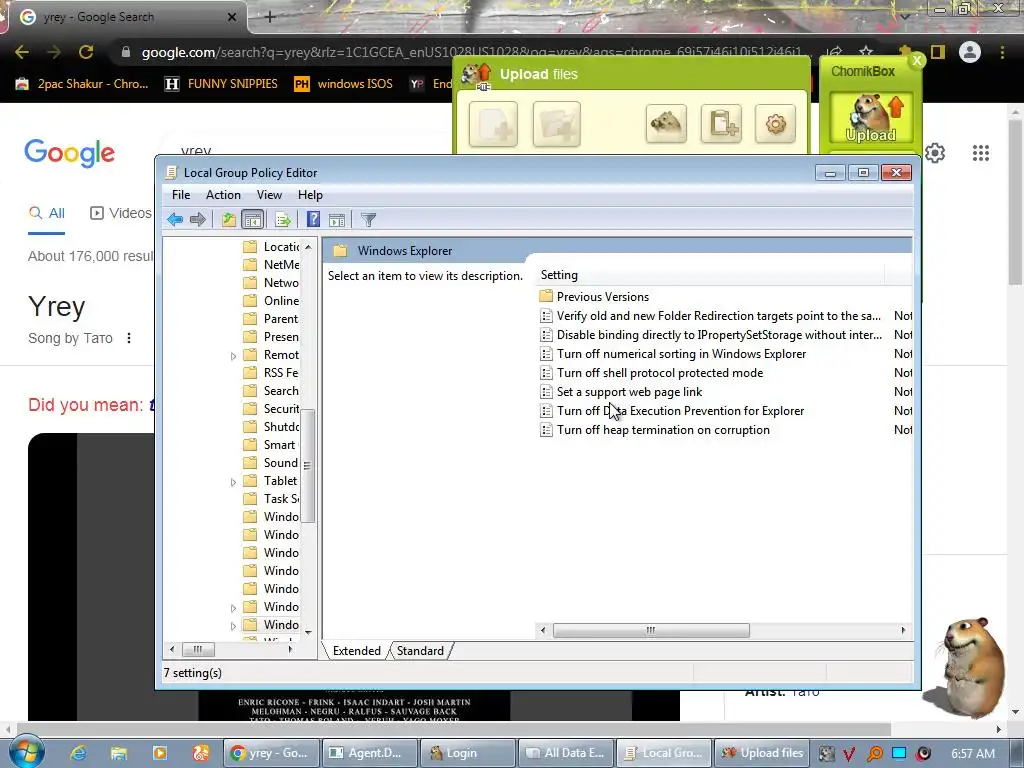Click the add-folder icon in Upload files panel

pyautogui.click(x=556, y=123)
